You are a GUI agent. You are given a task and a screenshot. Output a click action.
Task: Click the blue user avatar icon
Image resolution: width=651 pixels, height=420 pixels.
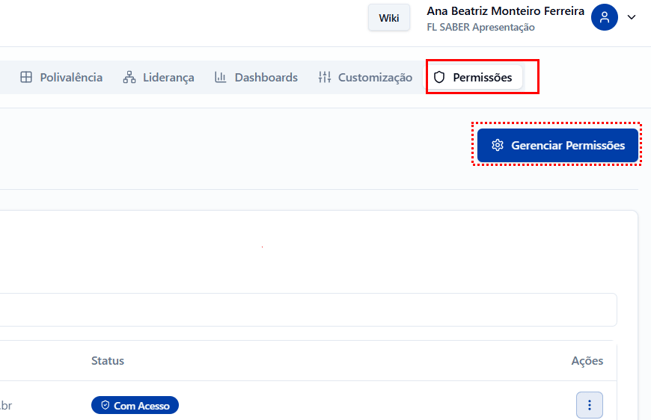604,17
